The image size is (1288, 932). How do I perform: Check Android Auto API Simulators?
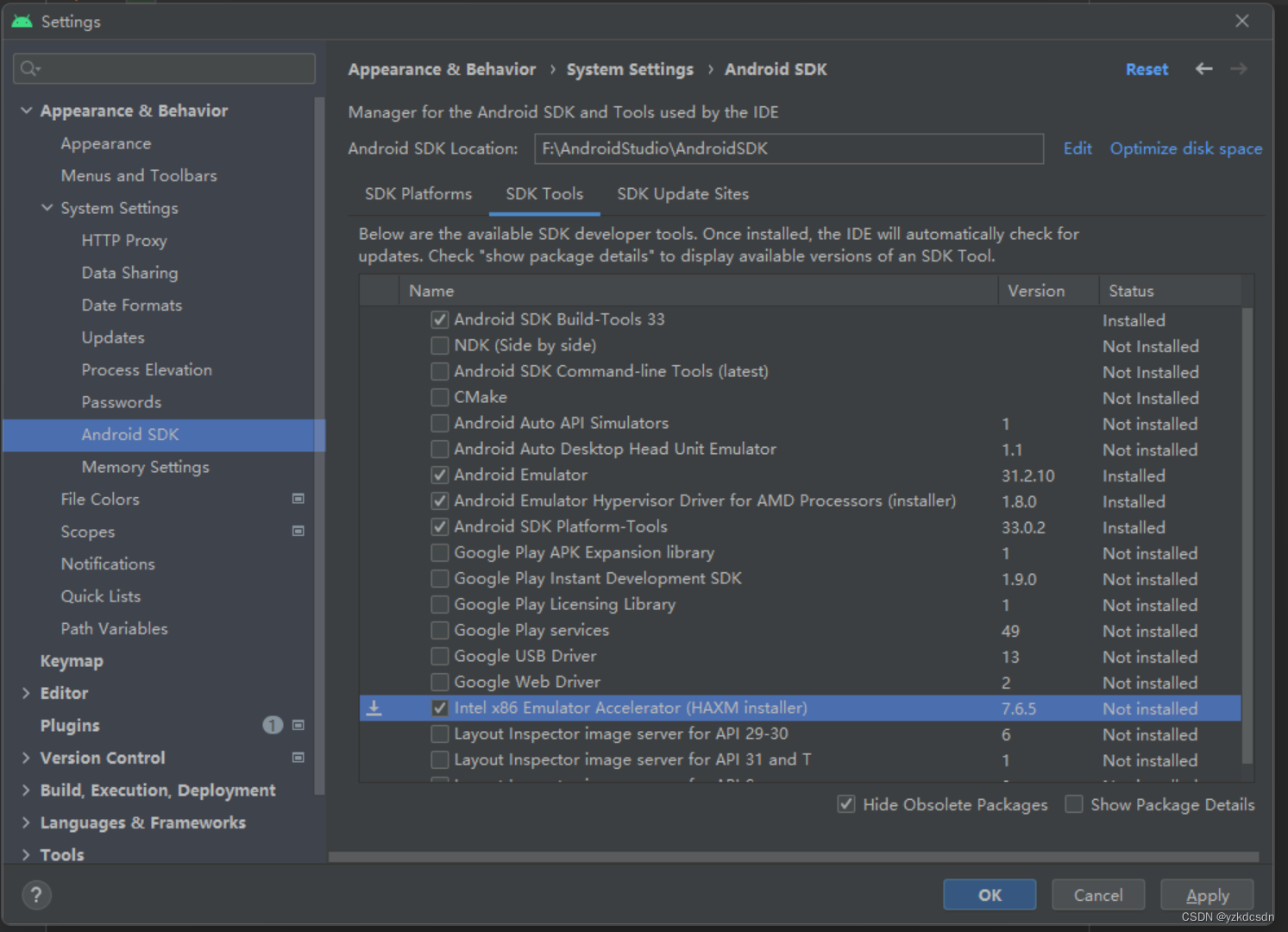[440, 423]
